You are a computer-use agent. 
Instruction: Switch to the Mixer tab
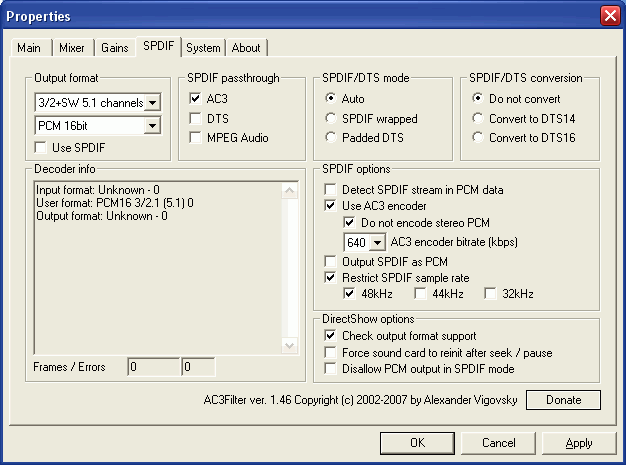coord(71,47)
